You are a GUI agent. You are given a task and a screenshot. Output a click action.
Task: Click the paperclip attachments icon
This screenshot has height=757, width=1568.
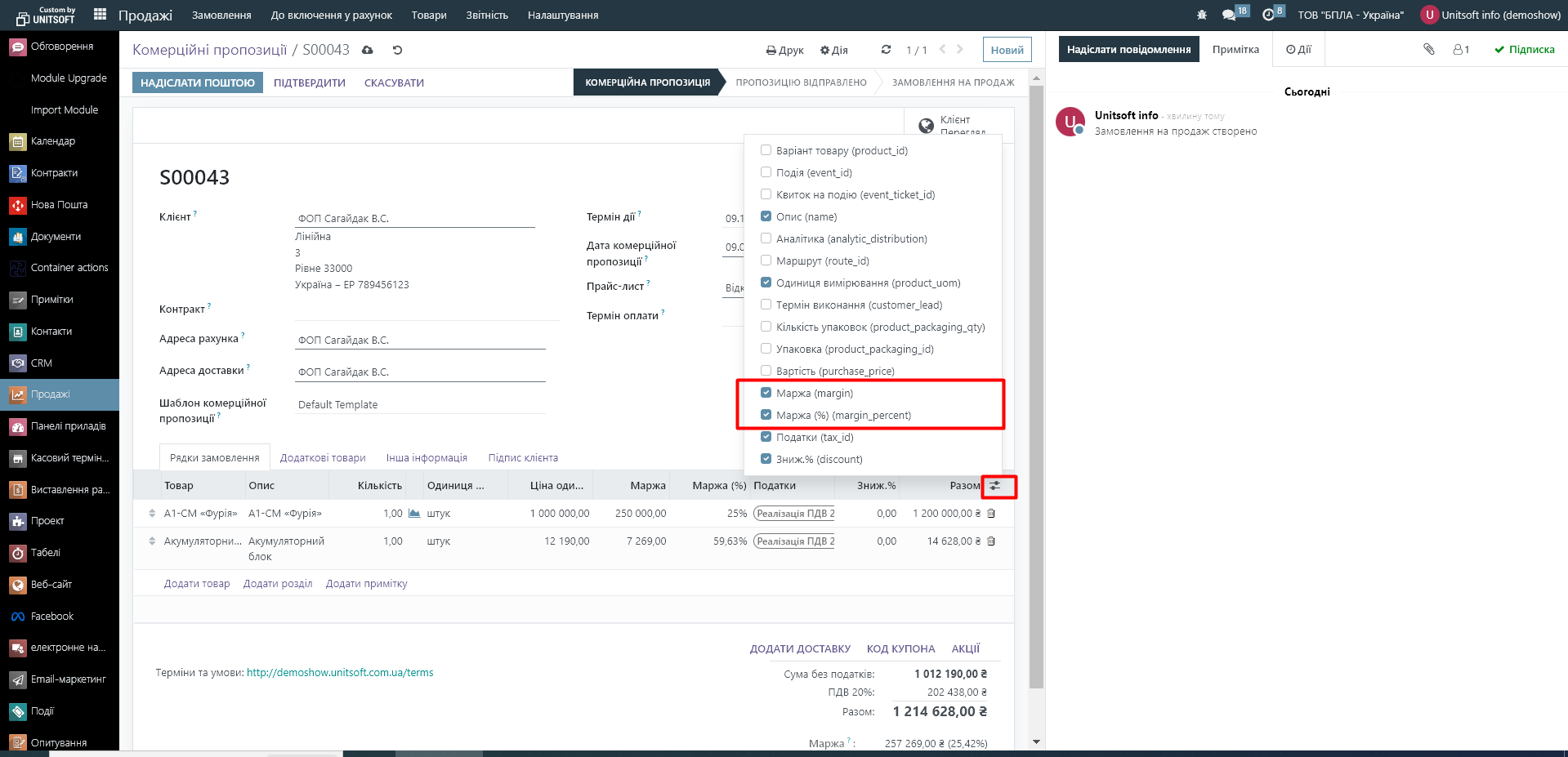point(1428,49)
